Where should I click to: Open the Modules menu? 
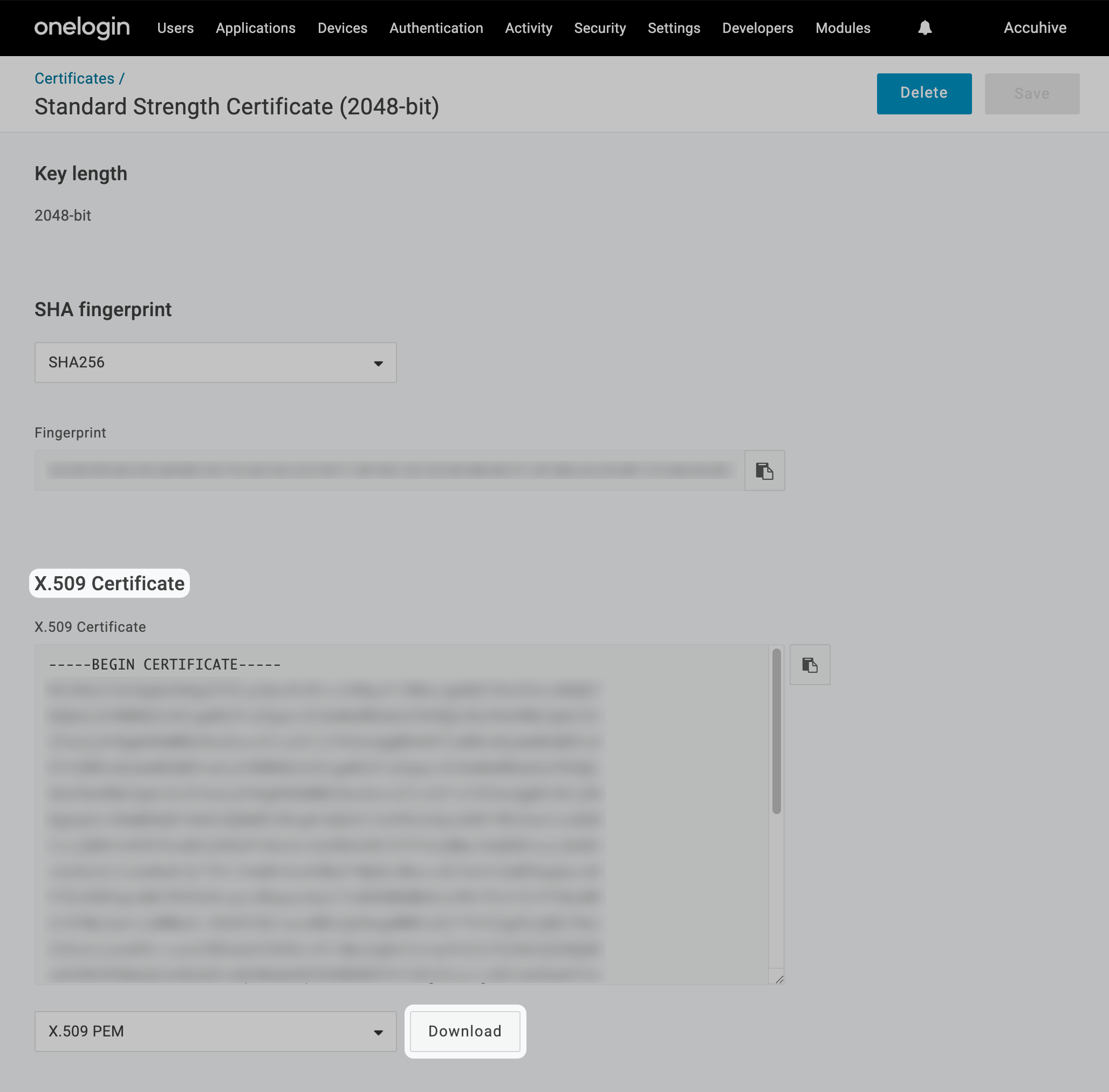(x=843, y=28)
